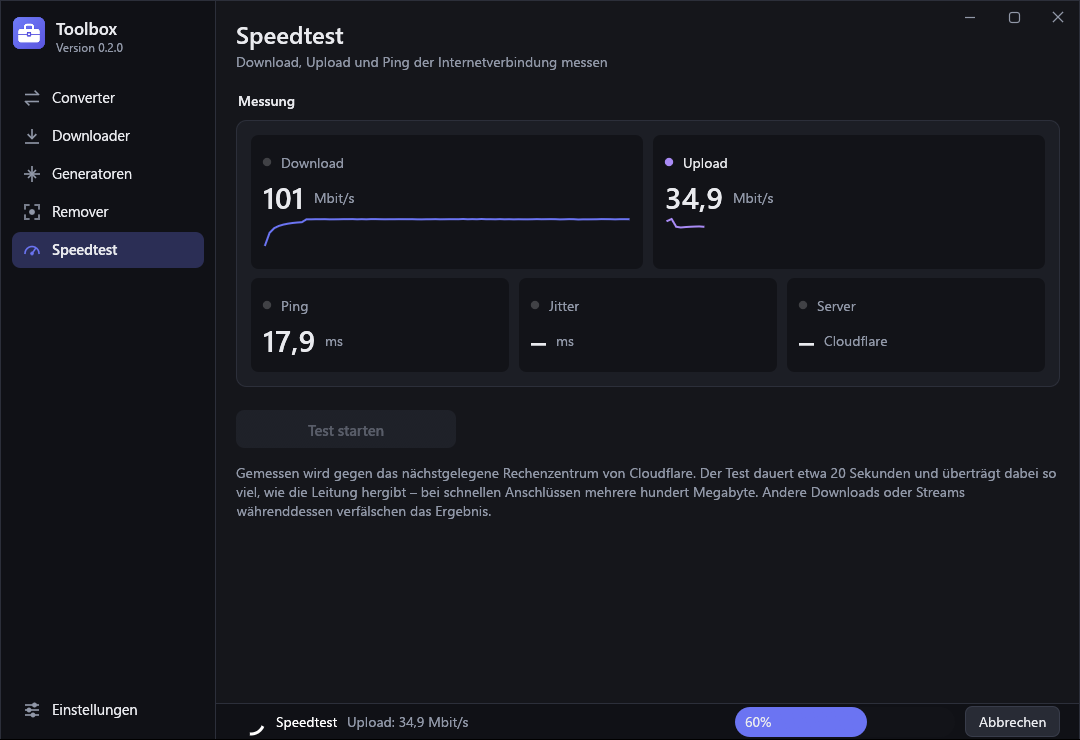This screenshot has width=1080, height=740.
Task: Click the Download card label
Action: 312,163
